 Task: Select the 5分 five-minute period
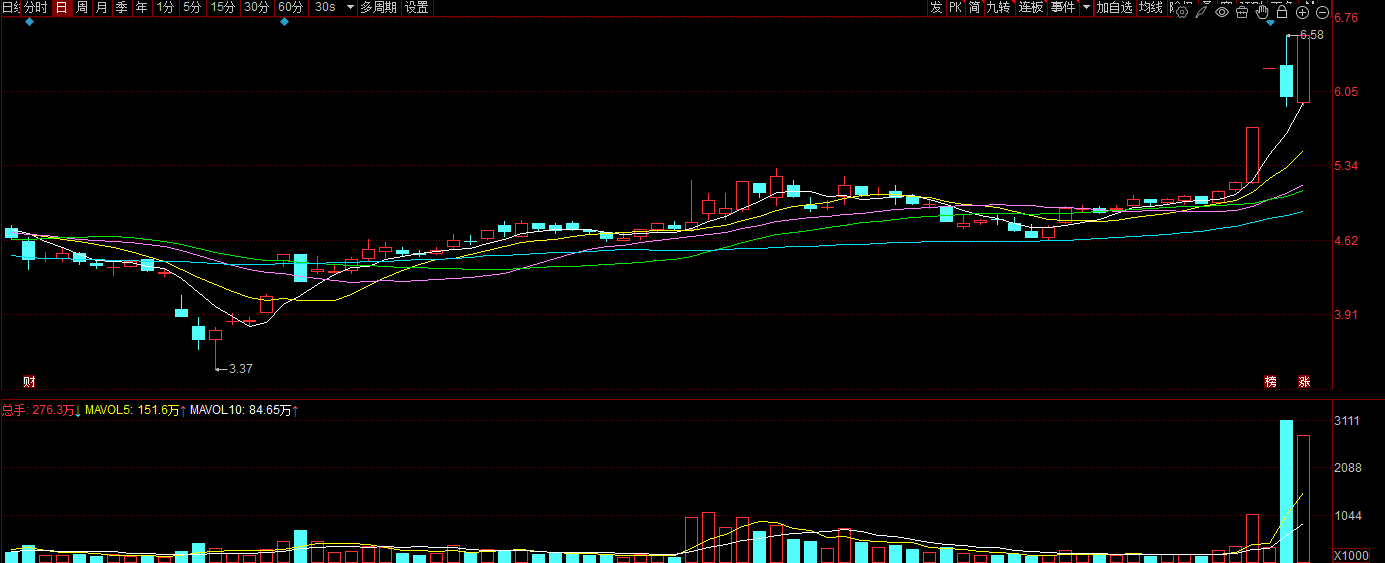(191, 7)
